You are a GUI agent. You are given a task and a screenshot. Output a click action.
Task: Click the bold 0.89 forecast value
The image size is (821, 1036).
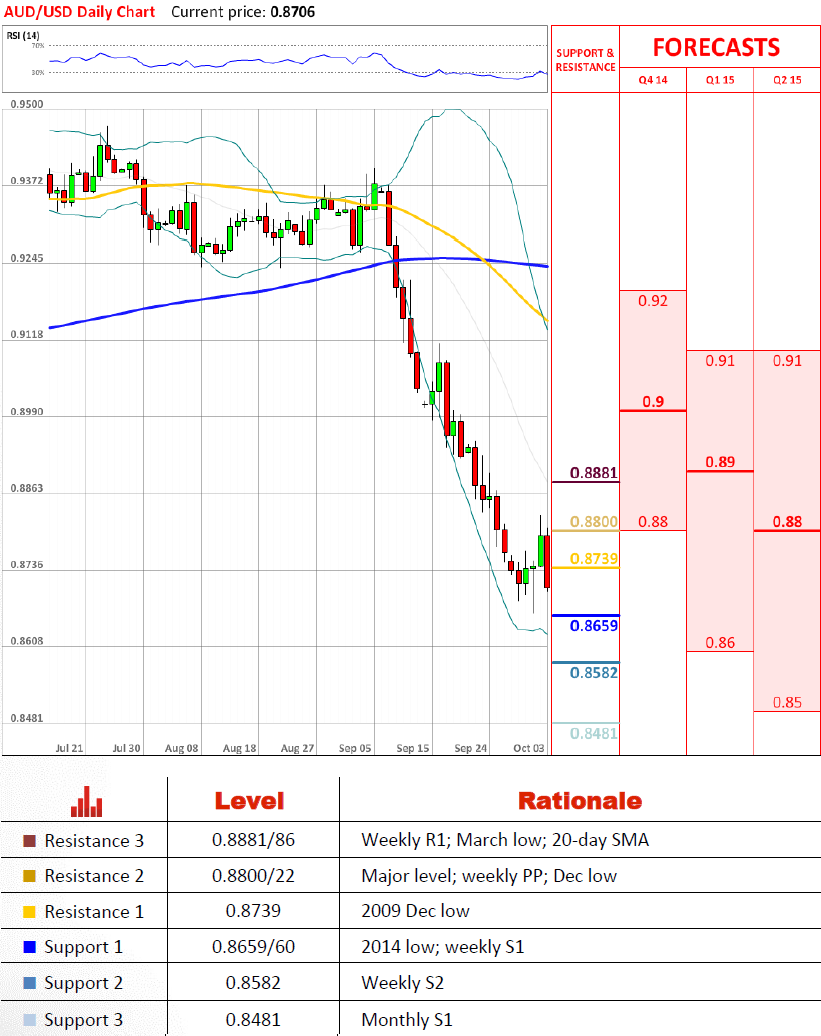(x=720, y=462)
